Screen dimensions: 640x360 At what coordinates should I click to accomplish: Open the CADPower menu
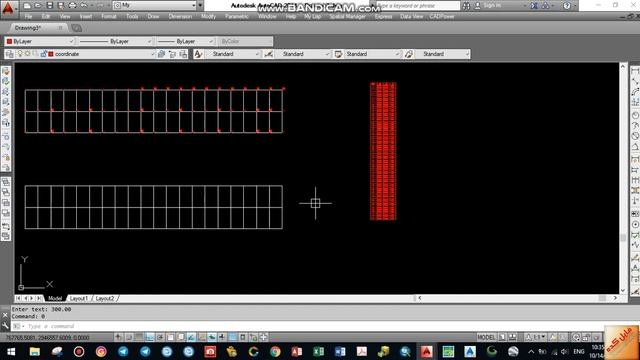coord(442,16)
